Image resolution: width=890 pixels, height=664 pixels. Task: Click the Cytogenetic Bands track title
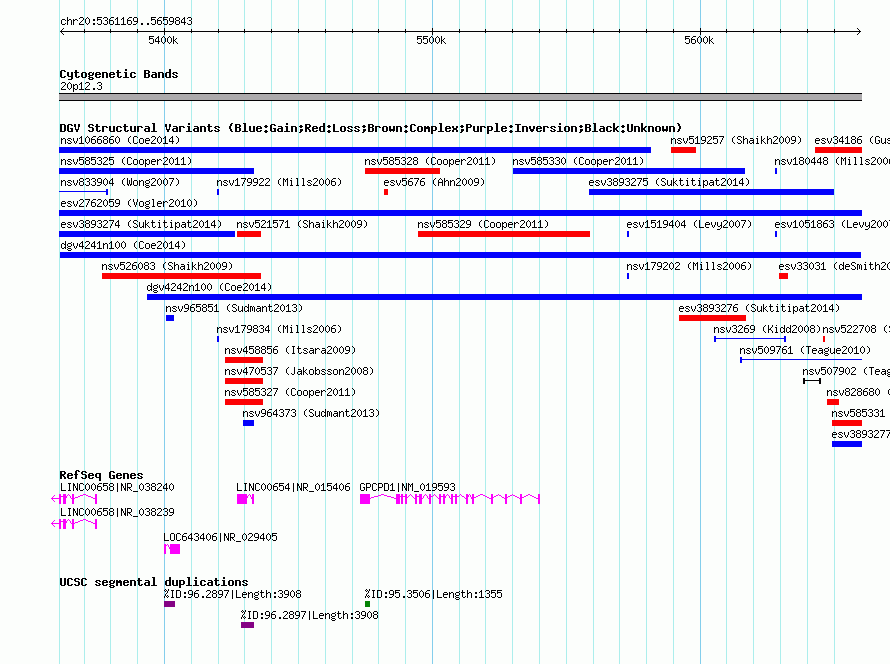(119, 74)
